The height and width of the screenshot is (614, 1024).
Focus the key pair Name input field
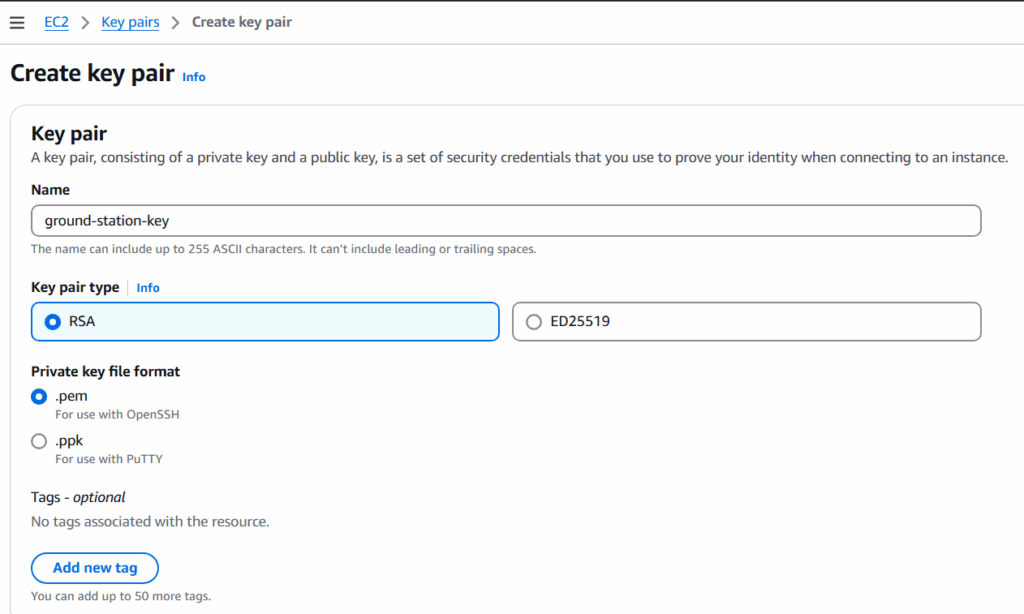pyautogui.click(x=505, y=221)
